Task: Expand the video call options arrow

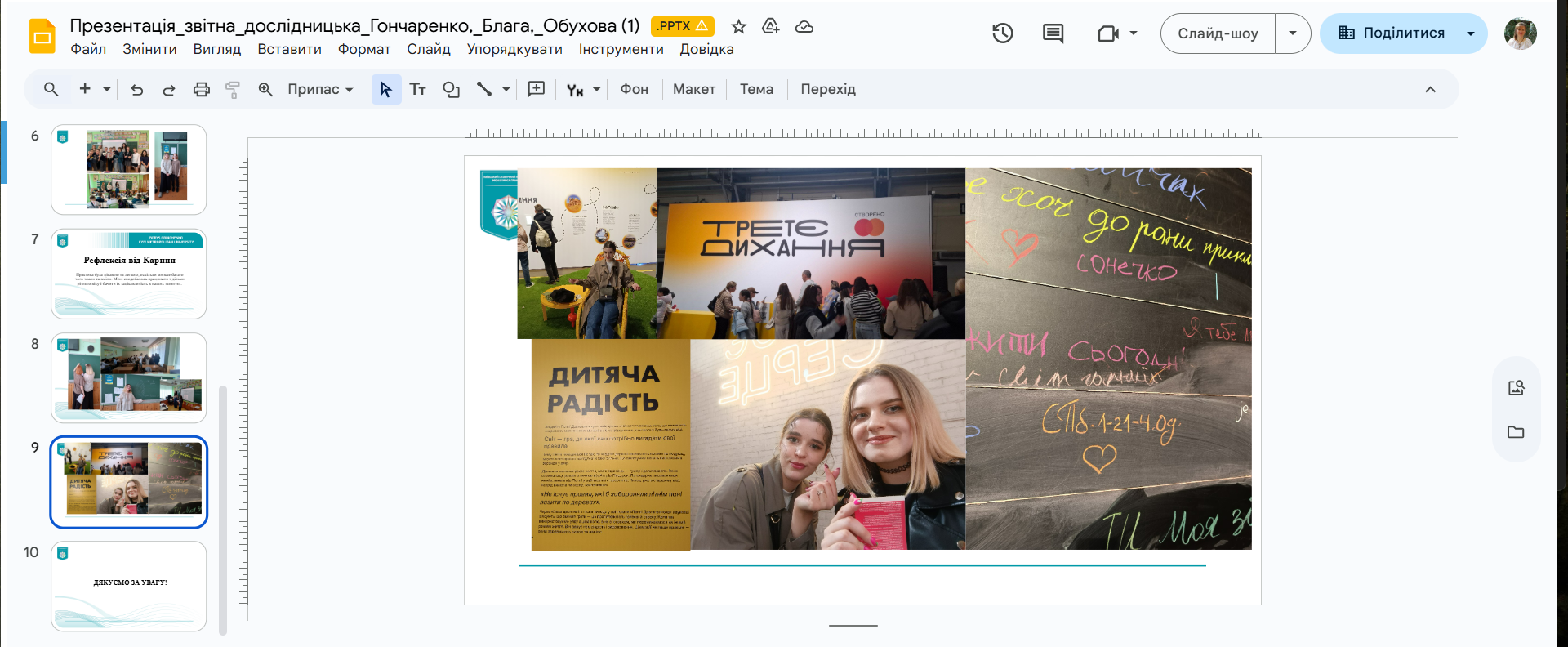Action: click(x=1134, y=33)
